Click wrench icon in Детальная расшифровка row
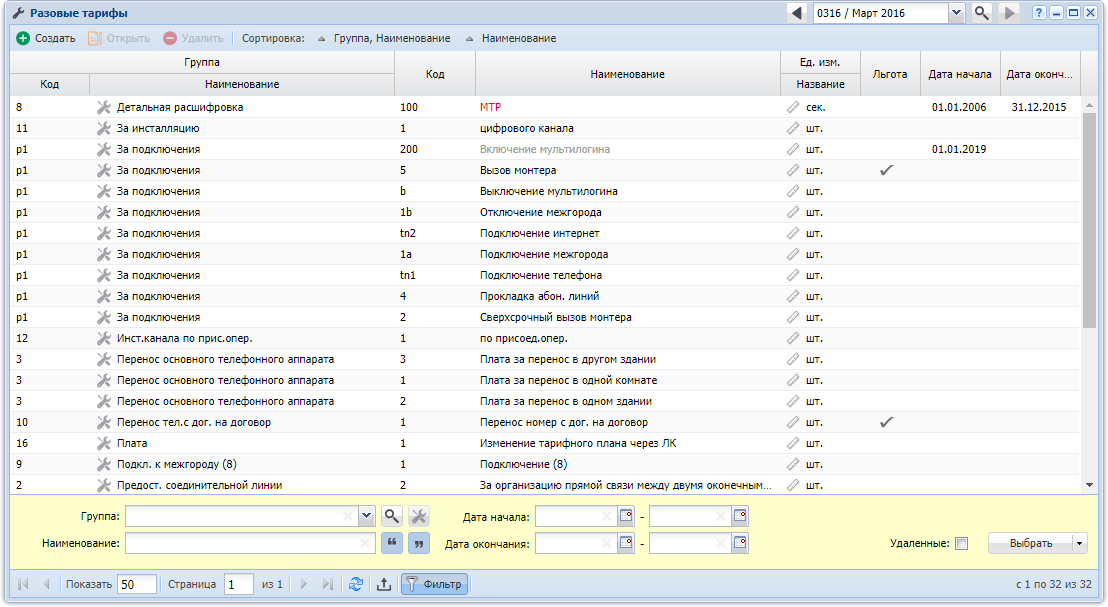This screenshot has width=1108, height=607. pyautogui.click(x=104, y=107)
